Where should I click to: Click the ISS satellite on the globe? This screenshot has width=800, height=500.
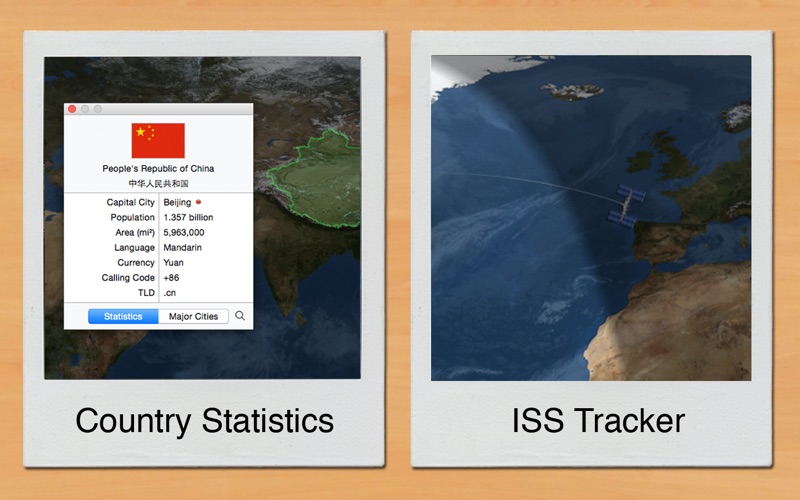(x=626, y=206)
